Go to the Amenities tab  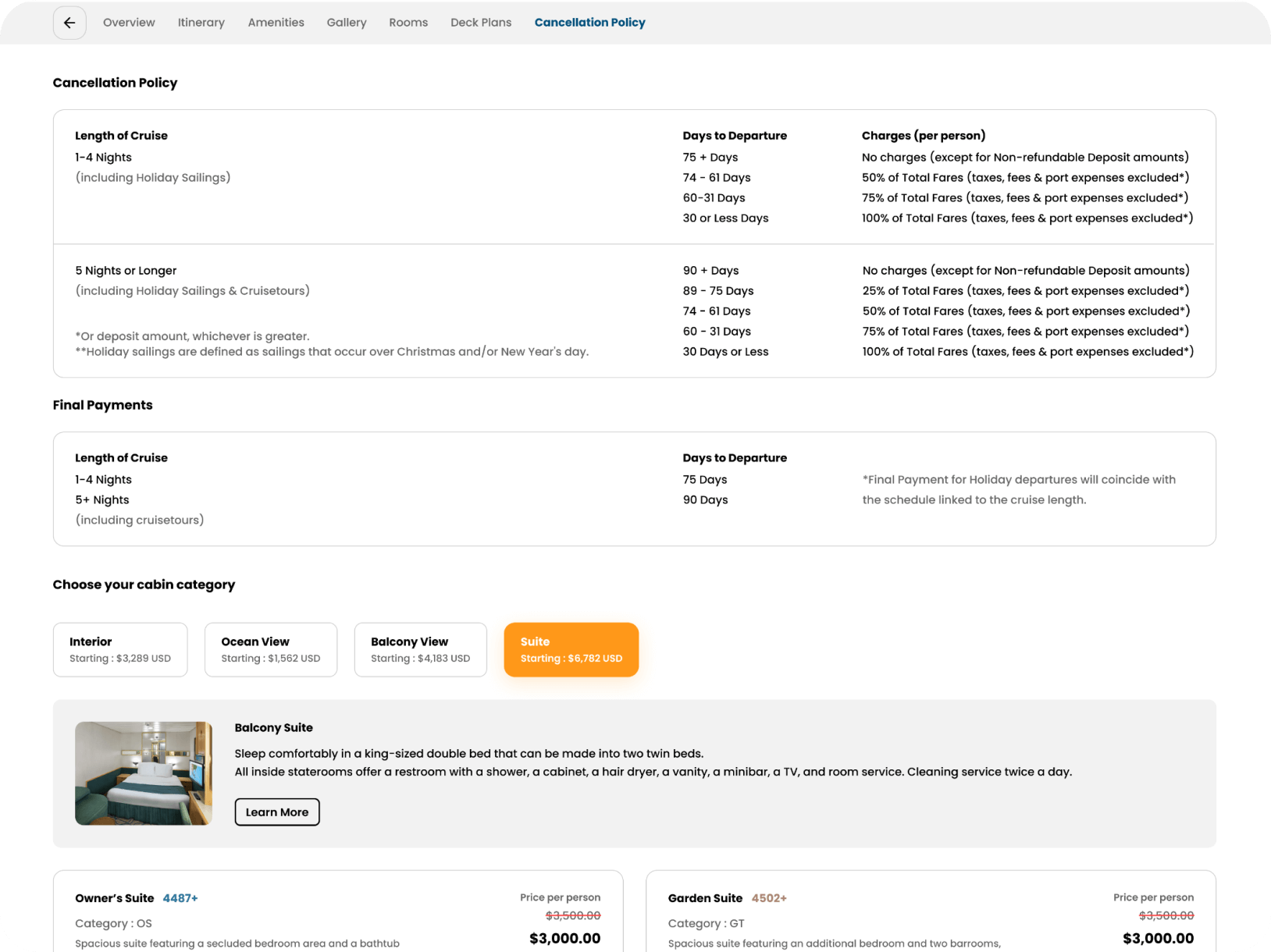point(276,23)
